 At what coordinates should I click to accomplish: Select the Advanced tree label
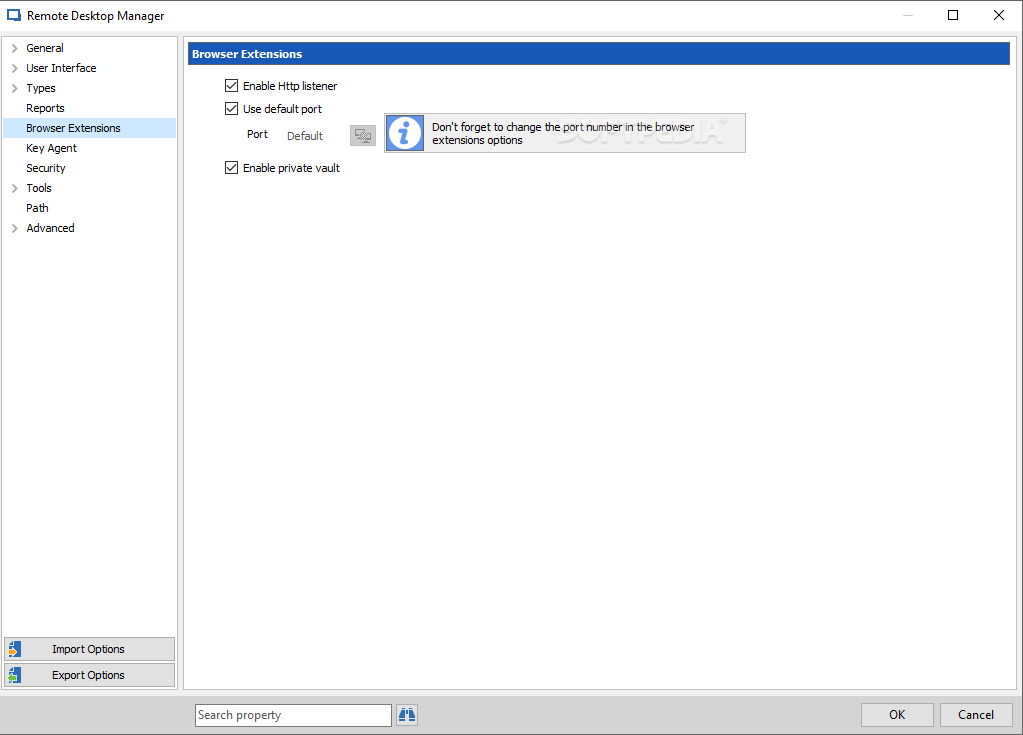[x=50, y=228]
